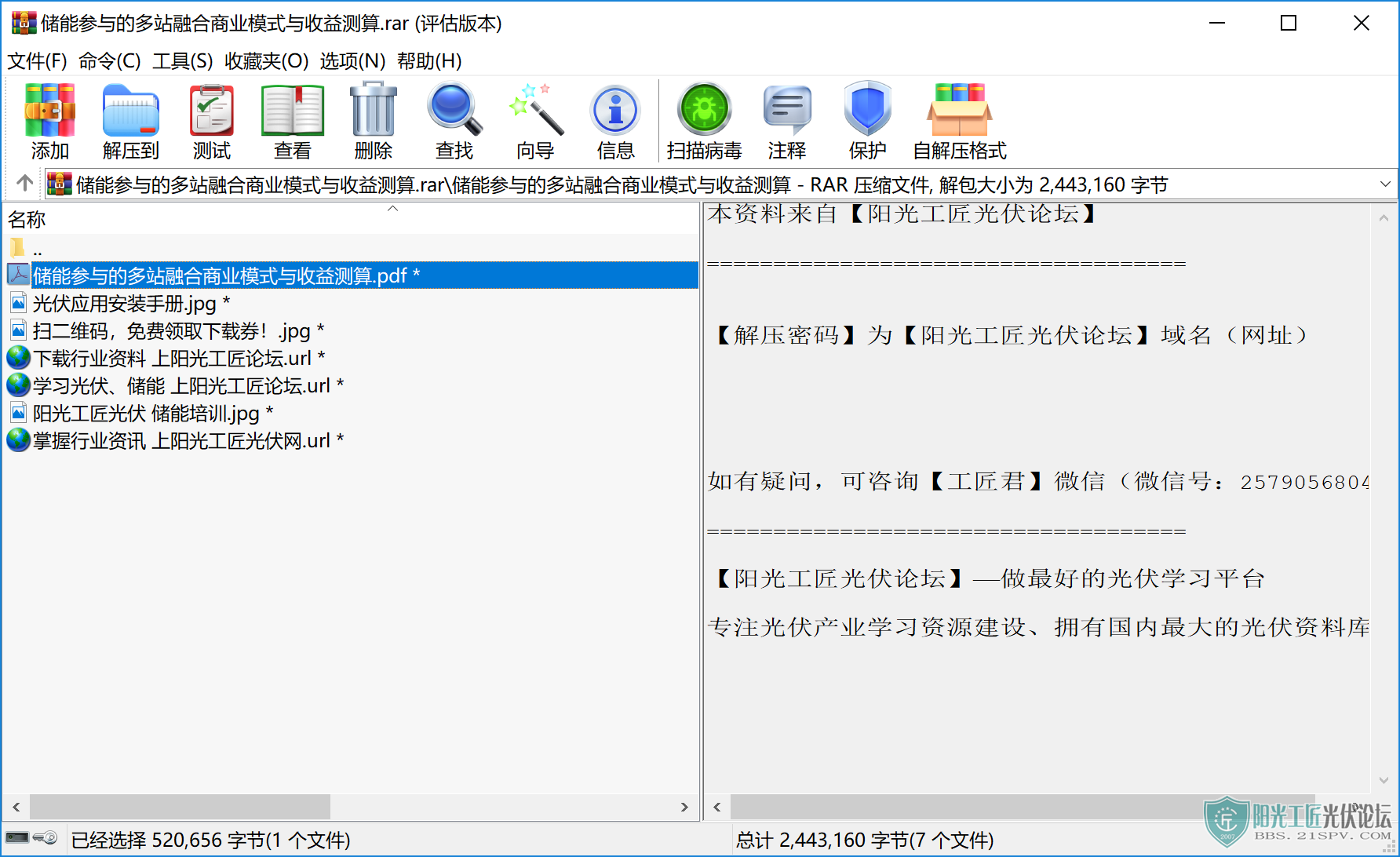Viewport: 1400px width, 857px height.
Task: Open the 帮助(H) menu
Action: pos(429,60)
